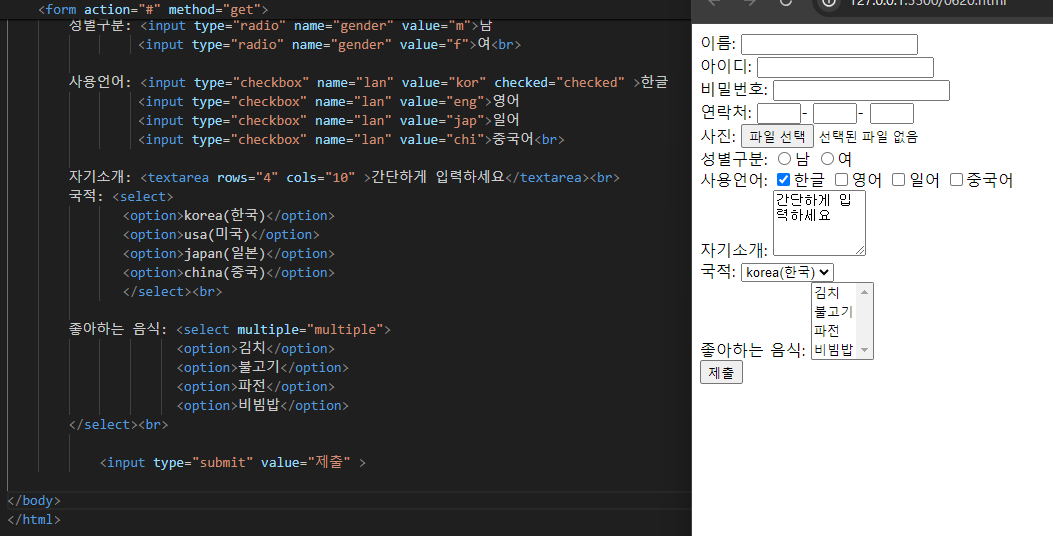Image resolution: width=1053 pixels, height=536 pixels.
Task: Click the china(중국) option line in code
Action: [x=228, y=273]
